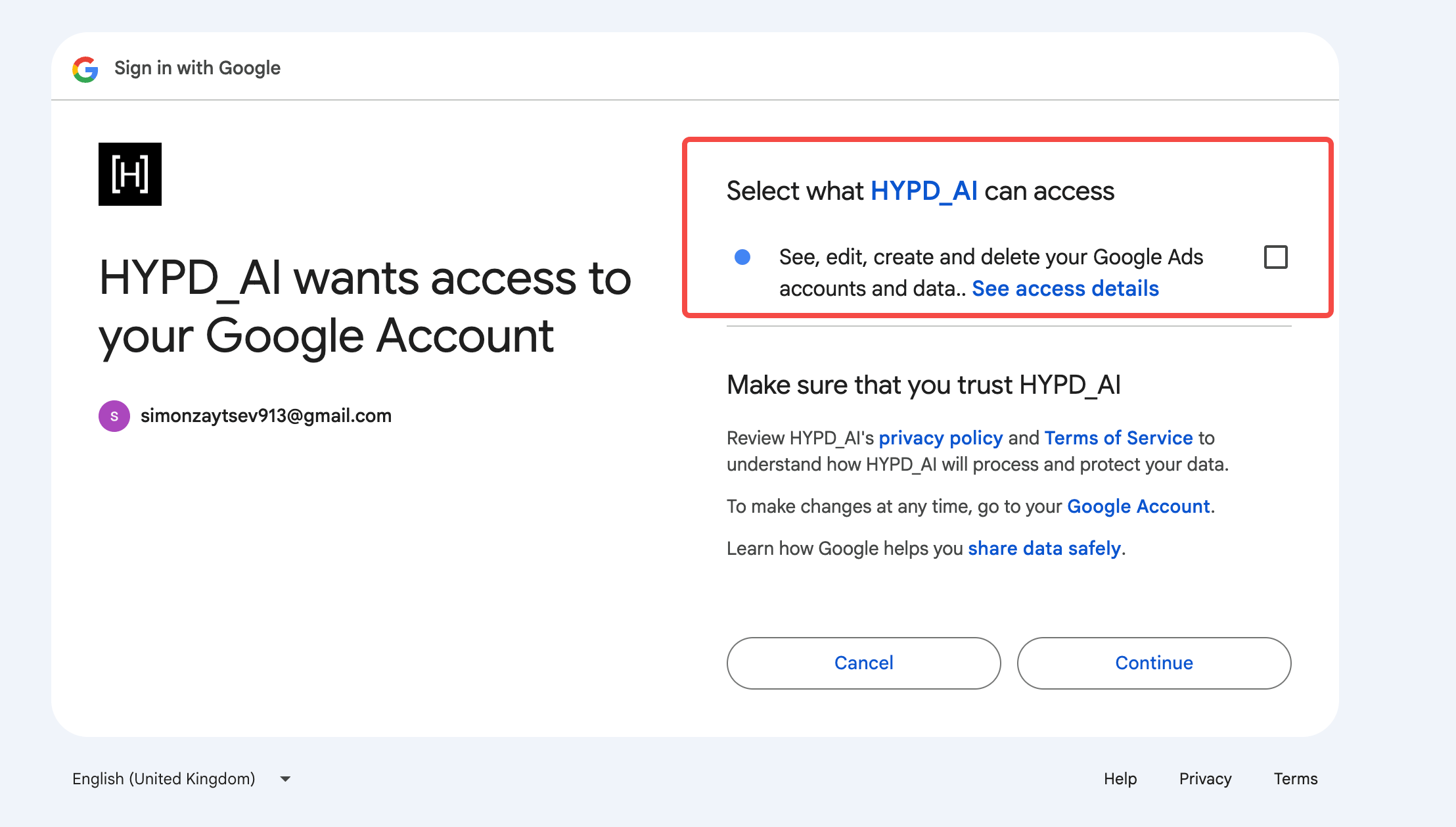Open See access details link
The image size is (1456, 827).
click(x=1065, y=289)
